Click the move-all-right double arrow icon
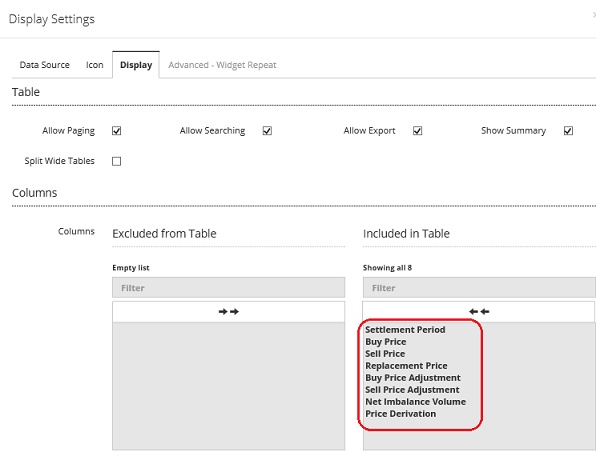 (x=228, y=312)
